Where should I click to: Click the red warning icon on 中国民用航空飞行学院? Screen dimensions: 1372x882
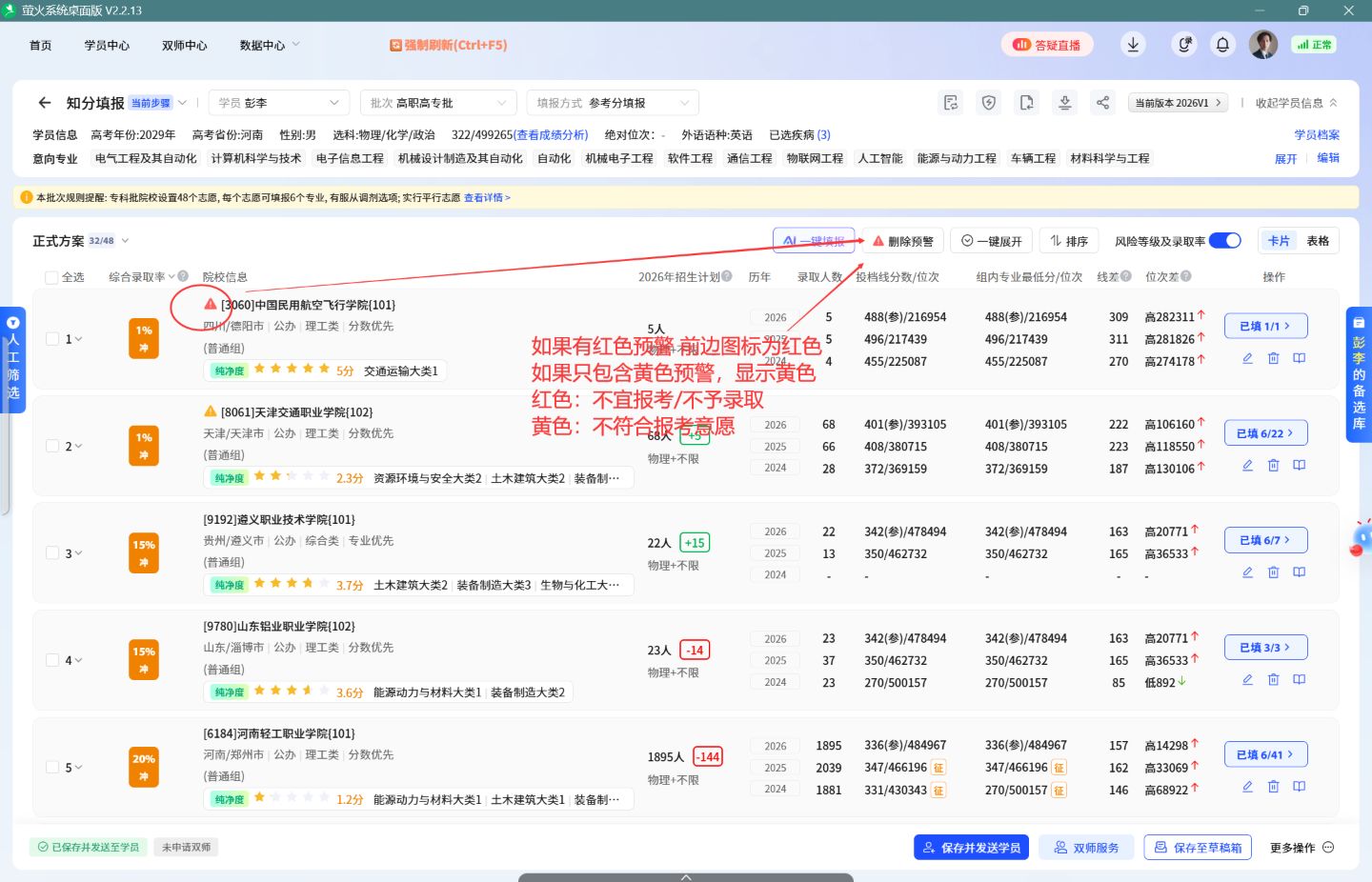pyautogui.click(x=210, y=304)
